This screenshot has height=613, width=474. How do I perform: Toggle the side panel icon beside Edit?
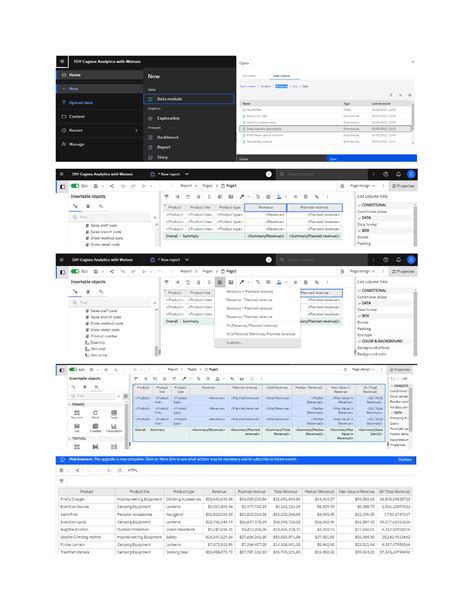(63, 186)
